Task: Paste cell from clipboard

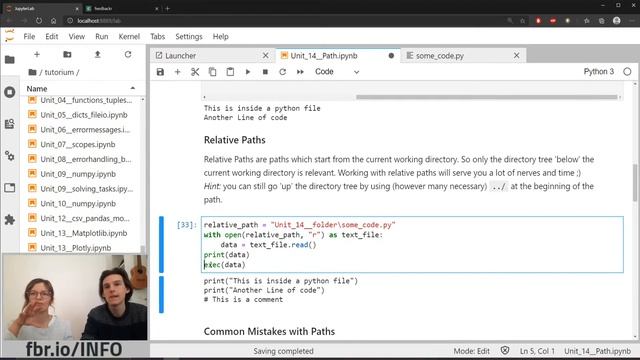Action: coord(230,72)
